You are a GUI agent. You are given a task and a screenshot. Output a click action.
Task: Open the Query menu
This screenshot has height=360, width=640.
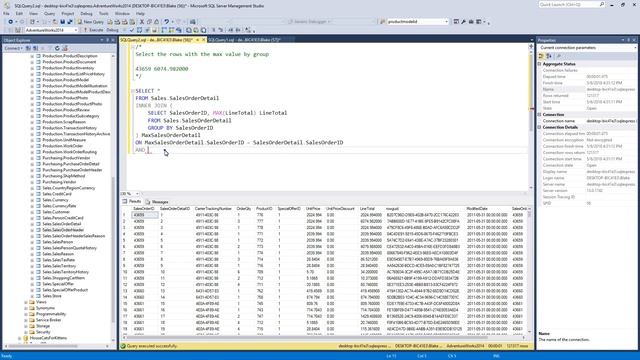pyautogui.click(x=49, y=13)
